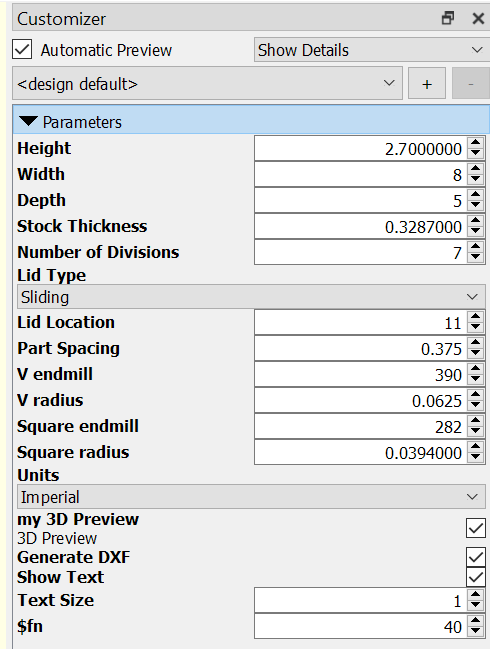490x649 pixels.
Task: Uncheck the my 3D Preview checkbox
Action: (476, 528)
